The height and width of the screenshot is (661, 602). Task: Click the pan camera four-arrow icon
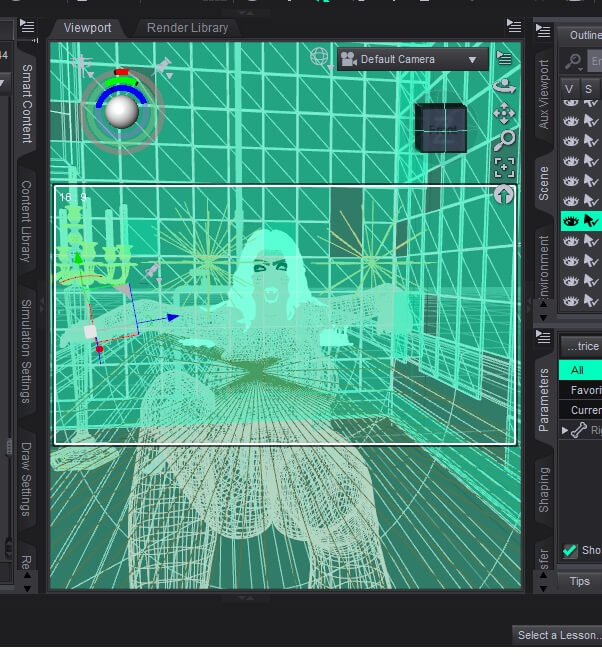[504, 113]
